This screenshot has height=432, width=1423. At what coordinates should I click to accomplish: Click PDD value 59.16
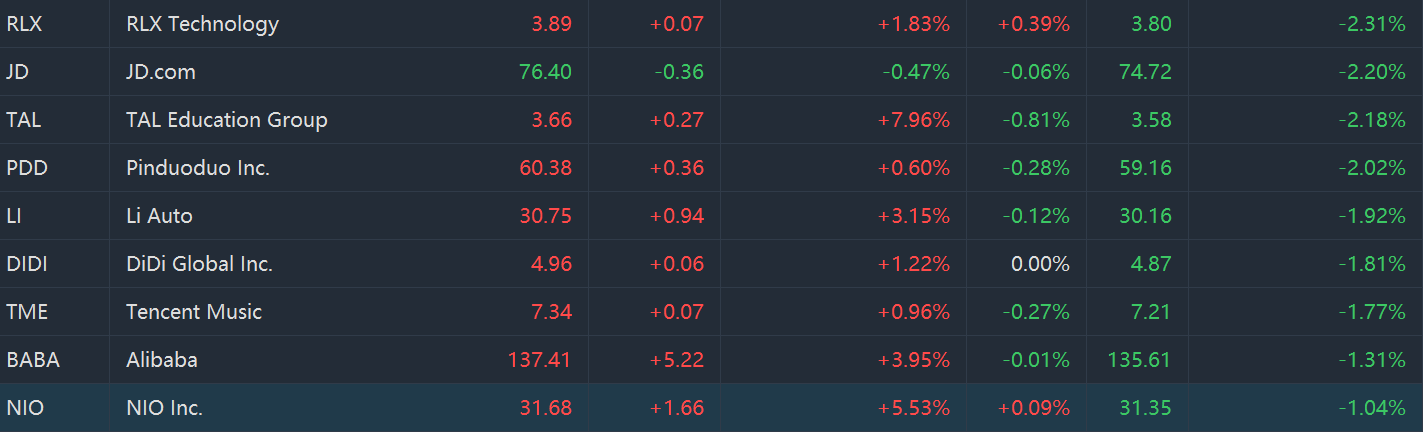click(x=1146, y=168)
